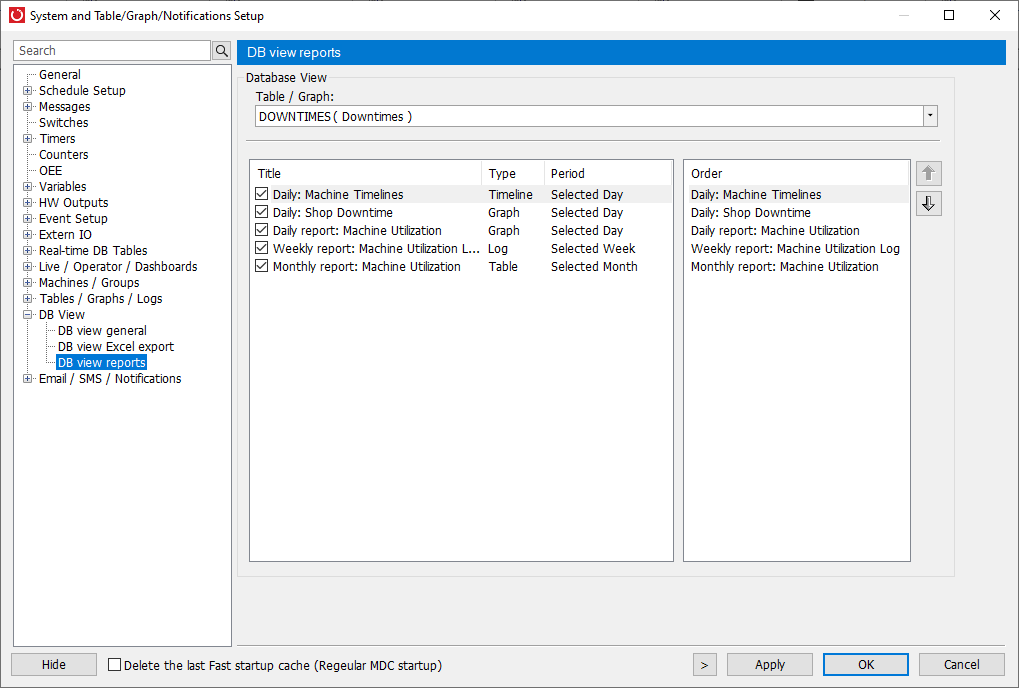Viewport: 1019px width, 688px height.
Task: Expand the Timers tree node
Action: (x=27, y=138)
